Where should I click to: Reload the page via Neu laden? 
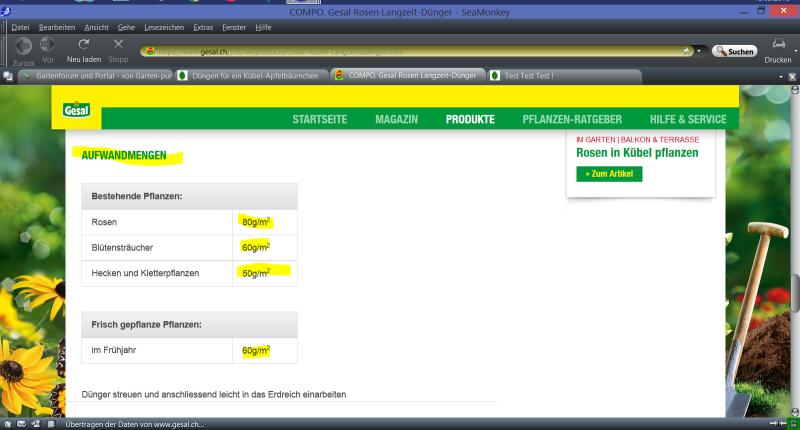84,50
